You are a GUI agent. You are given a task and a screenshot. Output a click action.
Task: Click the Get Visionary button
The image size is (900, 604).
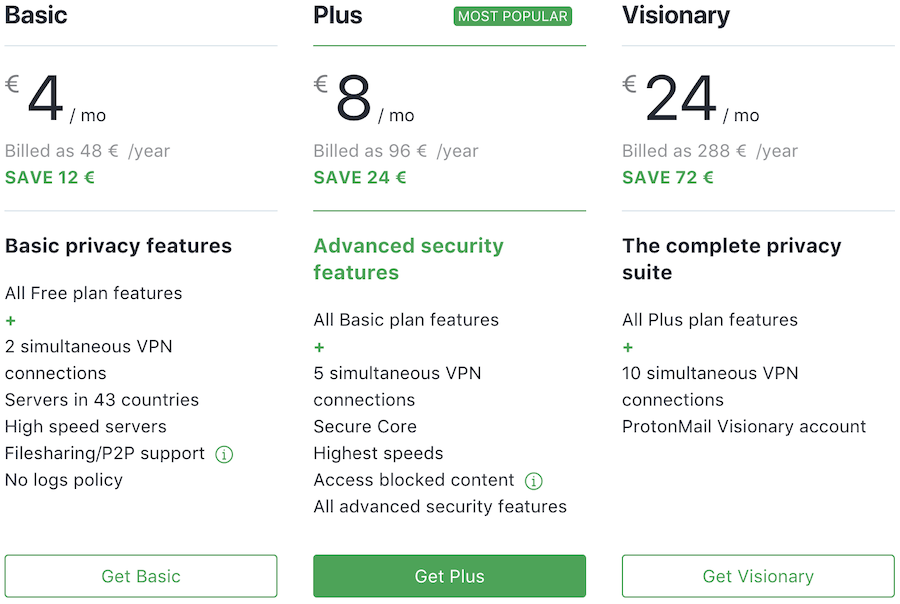758,576
